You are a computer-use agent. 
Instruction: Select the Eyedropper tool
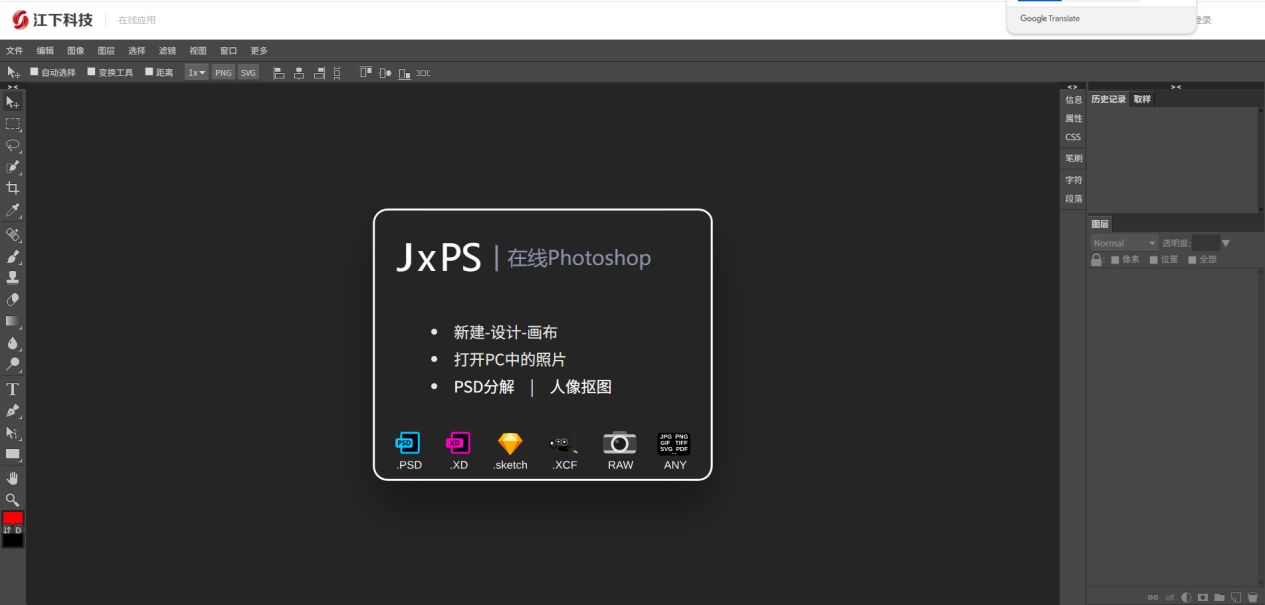click(13, 210)
